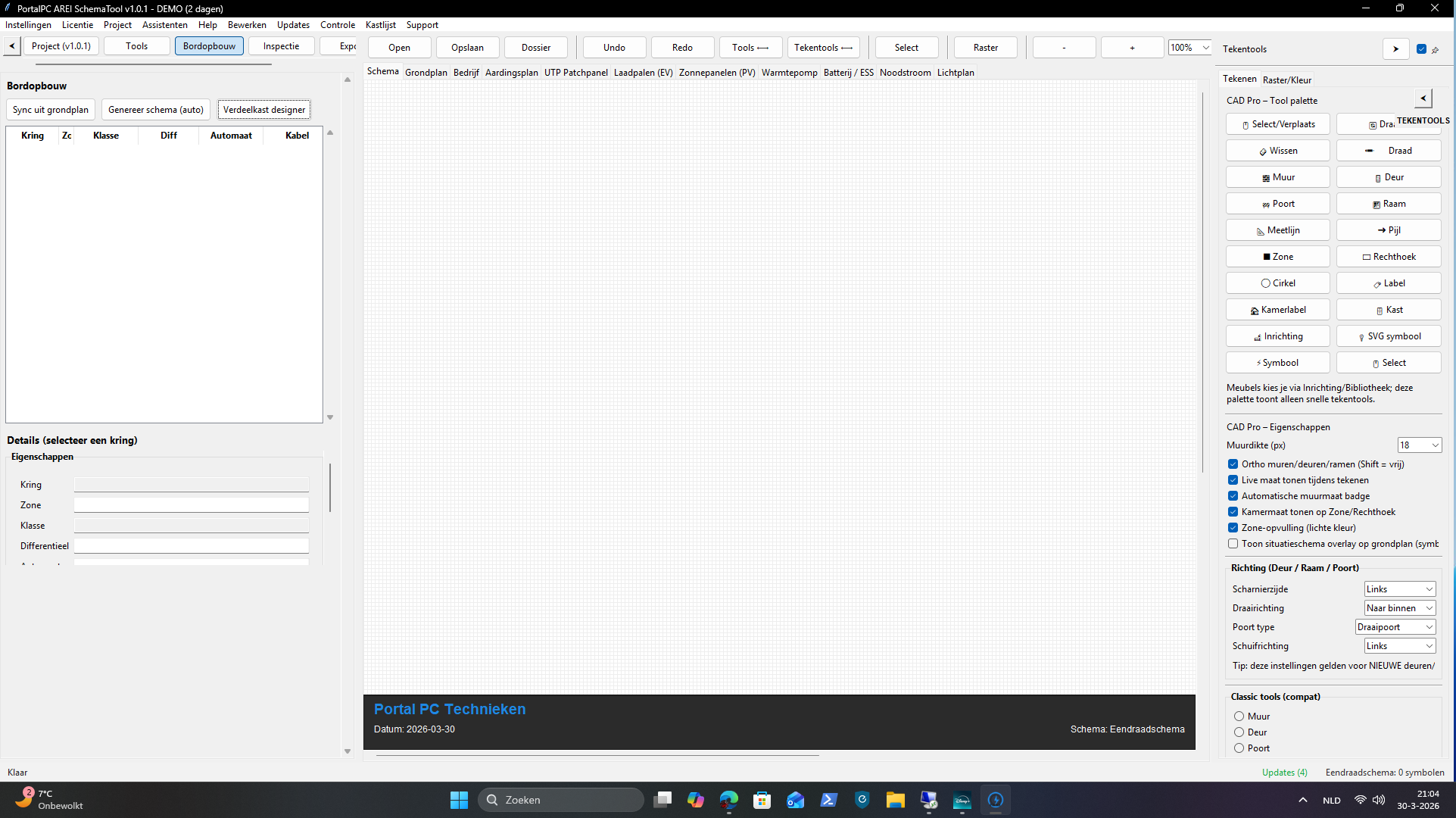Disable Live maat tonen tijdens tekenen
The image size is (1456, 818).
coord(1233,480)
